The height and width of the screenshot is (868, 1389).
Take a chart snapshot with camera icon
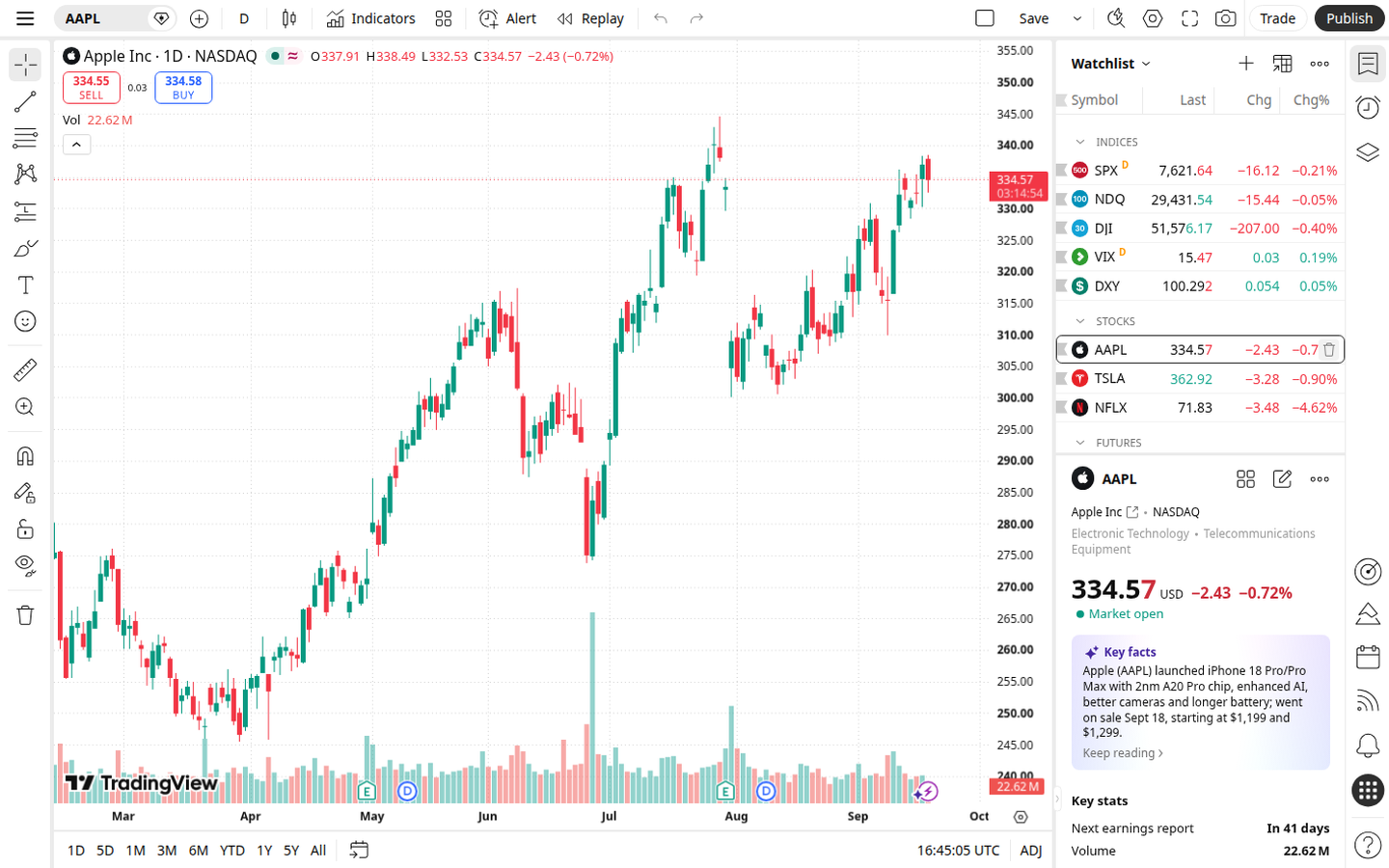[1226, 18]
